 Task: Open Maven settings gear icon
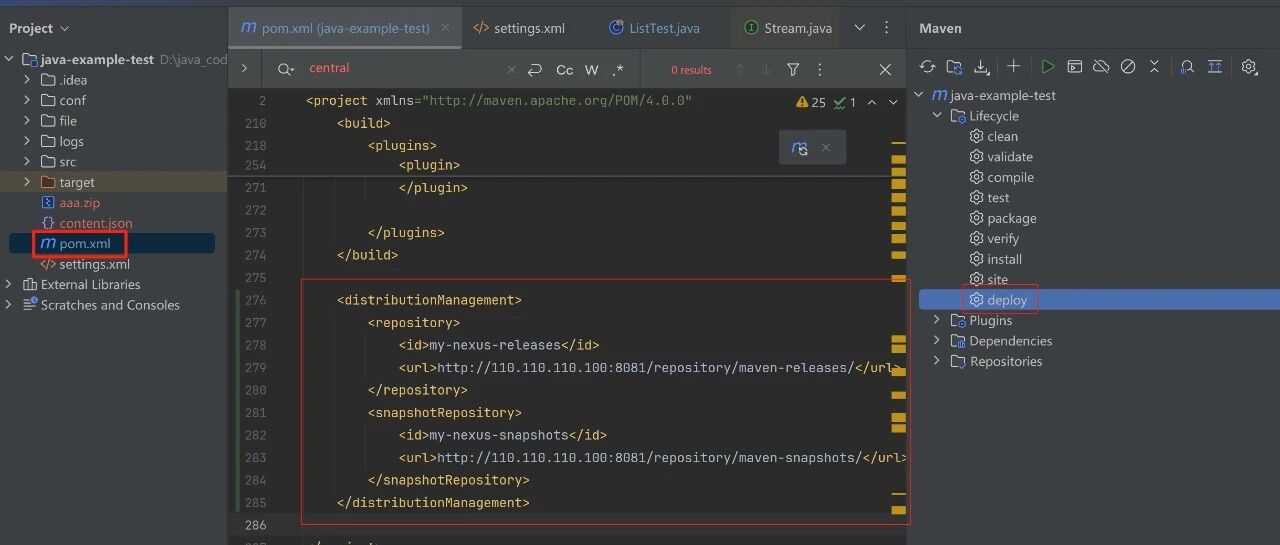coord(1249,67)
